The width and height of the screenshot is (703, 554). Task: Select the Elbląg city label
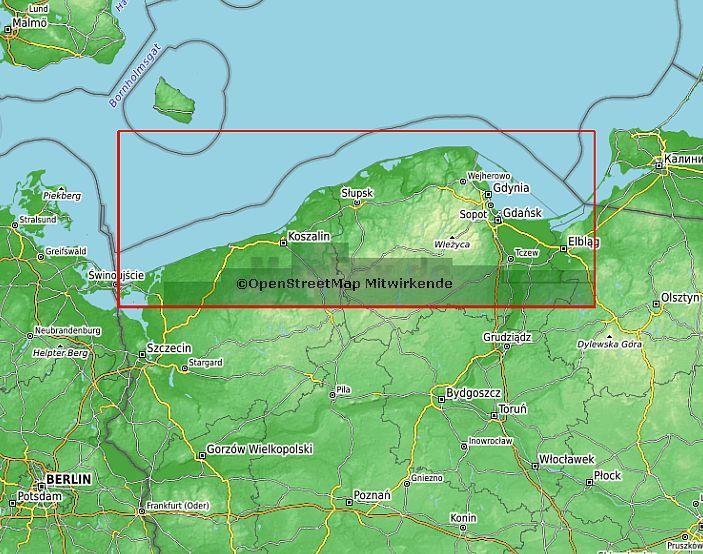click(583, 242)
